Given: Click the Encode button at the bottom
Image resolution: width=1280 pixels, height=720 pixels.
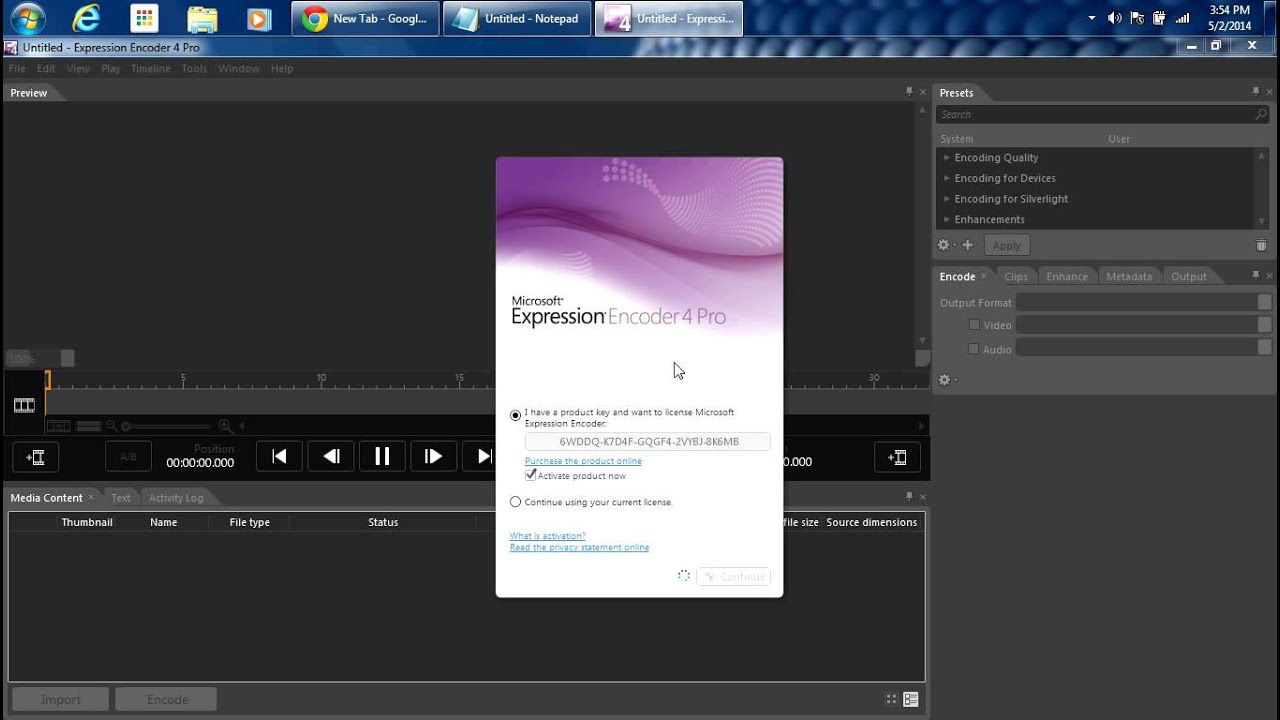Looking at the screenshot, I should tap(168, 699).
